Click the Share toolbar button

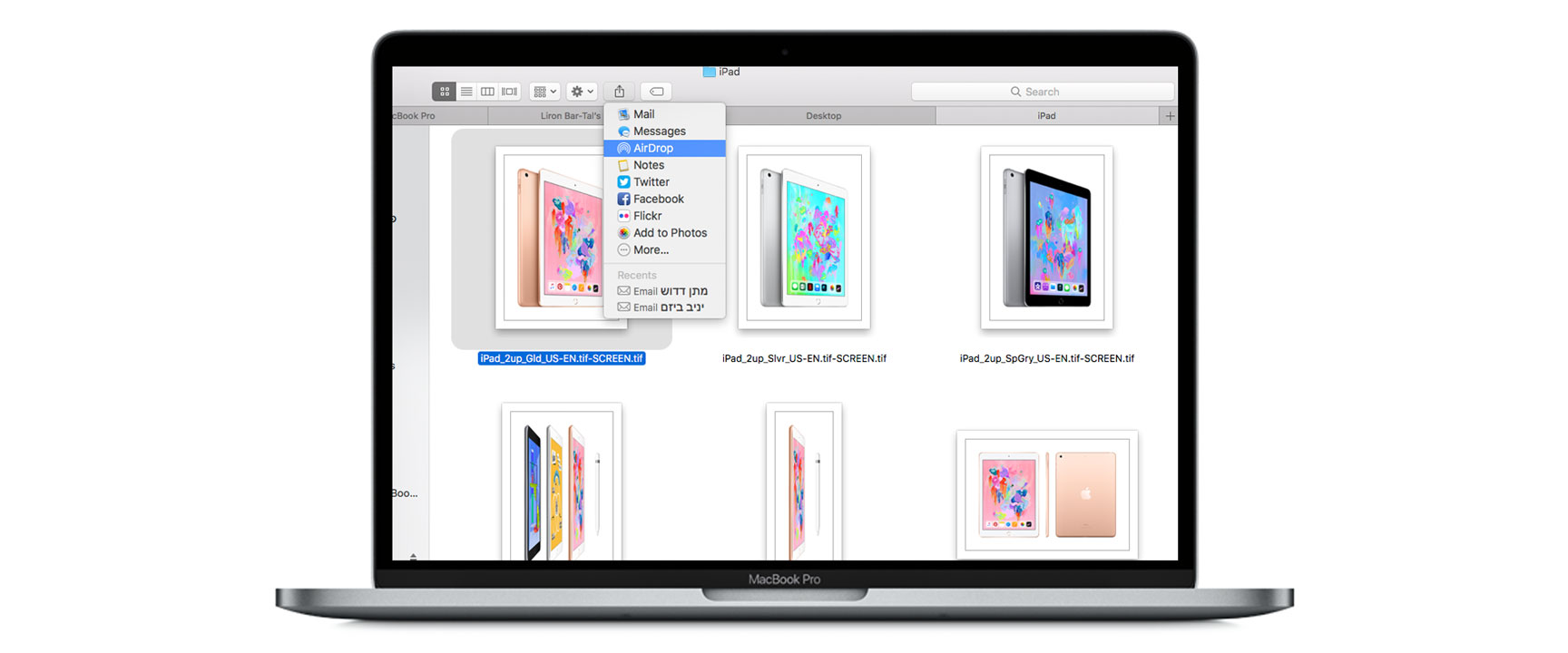[x=619, y=92]
